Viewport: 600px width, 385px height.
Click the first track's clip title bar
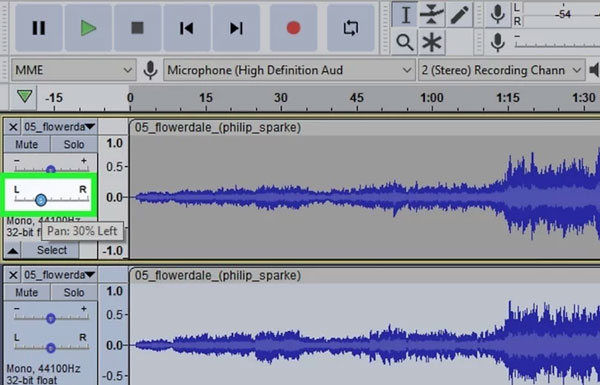[x=365, y=127]
